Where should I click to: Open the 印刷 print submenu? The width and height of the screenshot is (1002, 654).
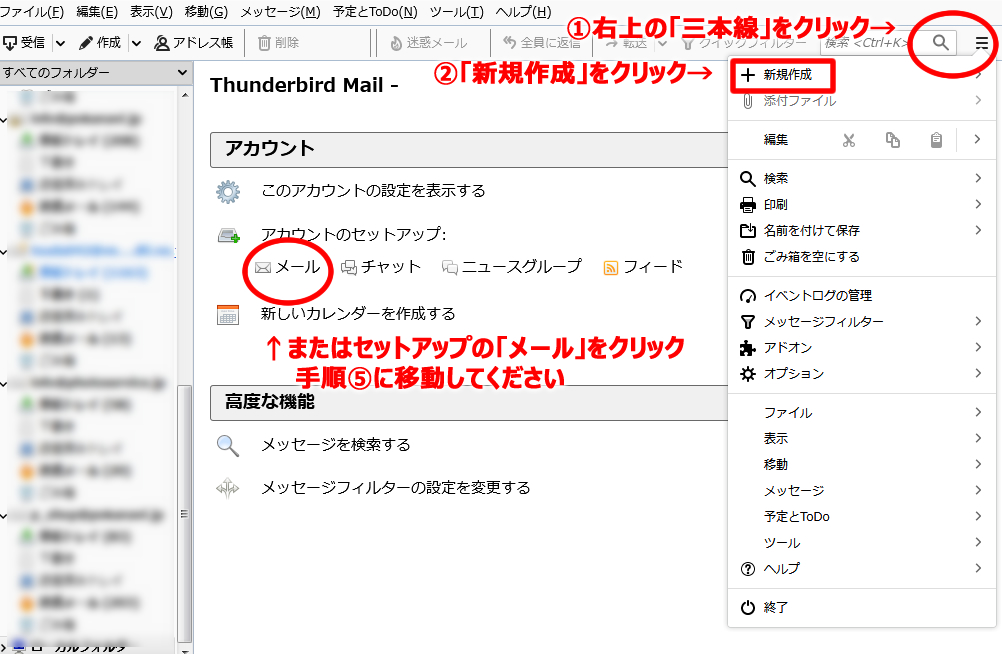coord(861,205)
